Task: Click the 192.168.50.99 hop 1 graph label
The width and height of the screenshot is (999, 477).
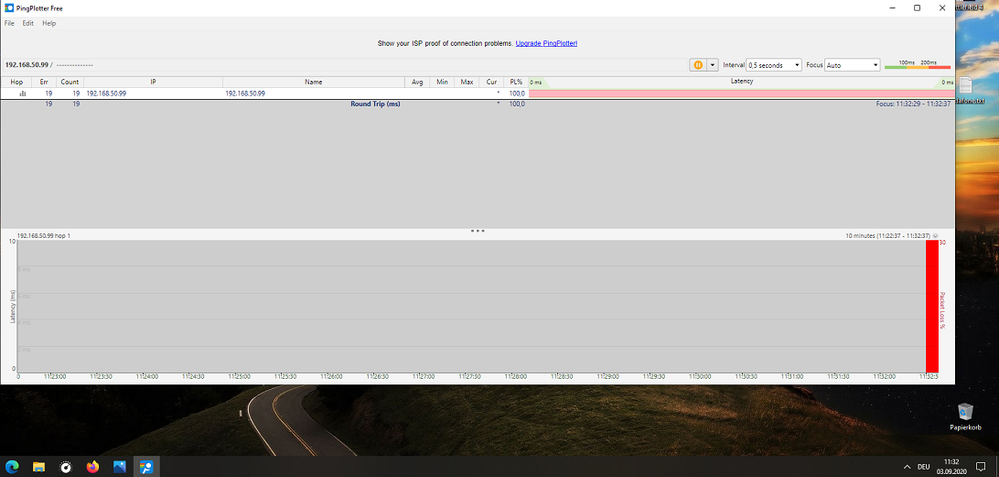Action: tap(43, 236)
